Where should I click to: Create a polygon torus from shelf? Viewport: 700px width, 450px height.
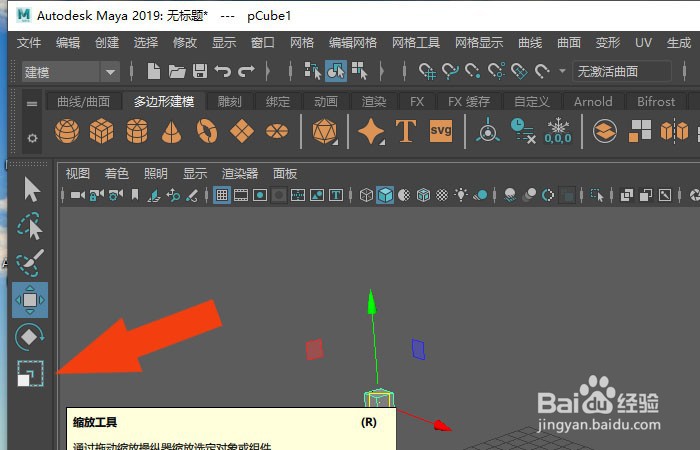click(207, 131)
